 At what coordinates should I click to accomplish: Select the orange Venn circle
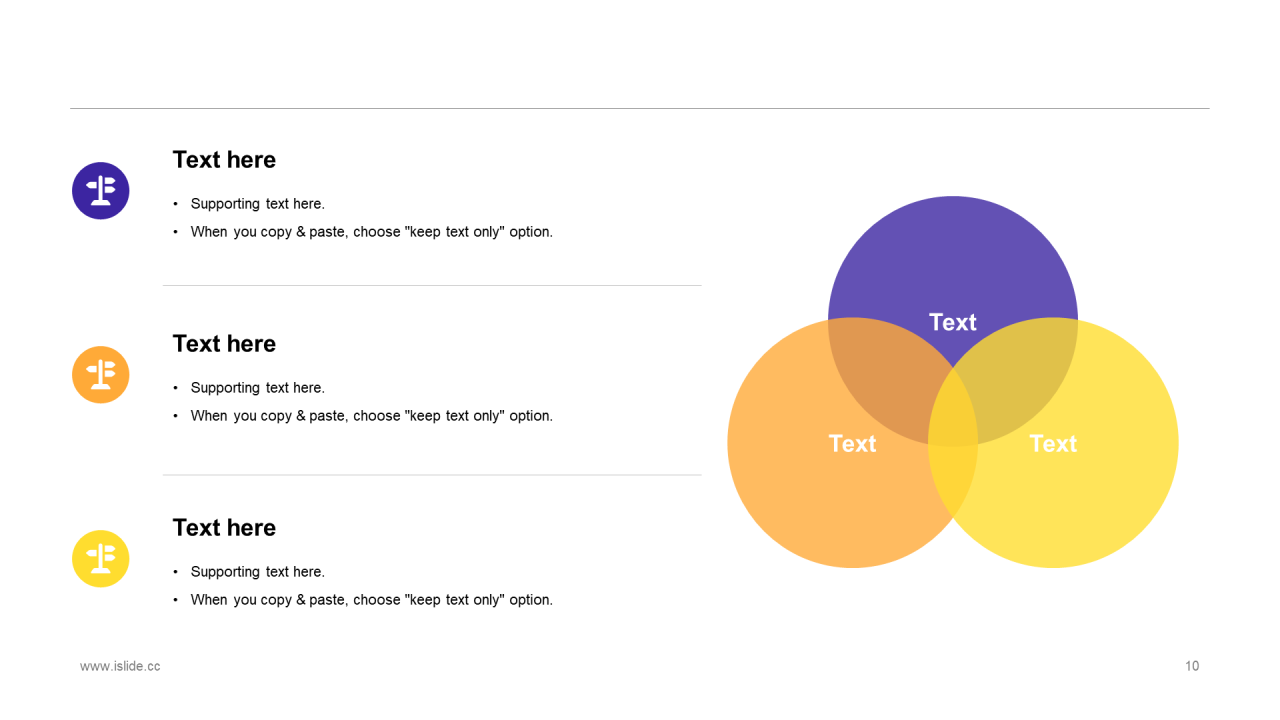[800, 480]
